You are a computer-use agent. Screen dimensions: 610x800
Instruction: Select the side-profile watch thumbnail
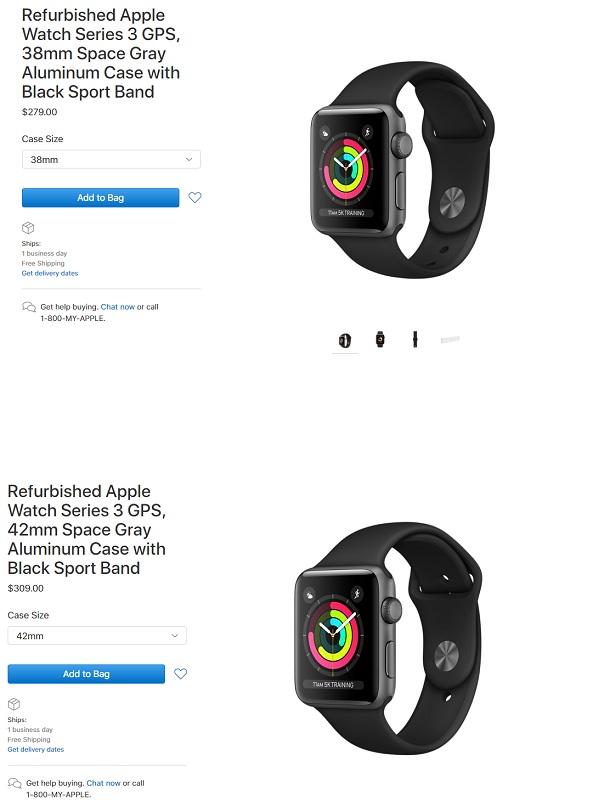coord(415,339)
